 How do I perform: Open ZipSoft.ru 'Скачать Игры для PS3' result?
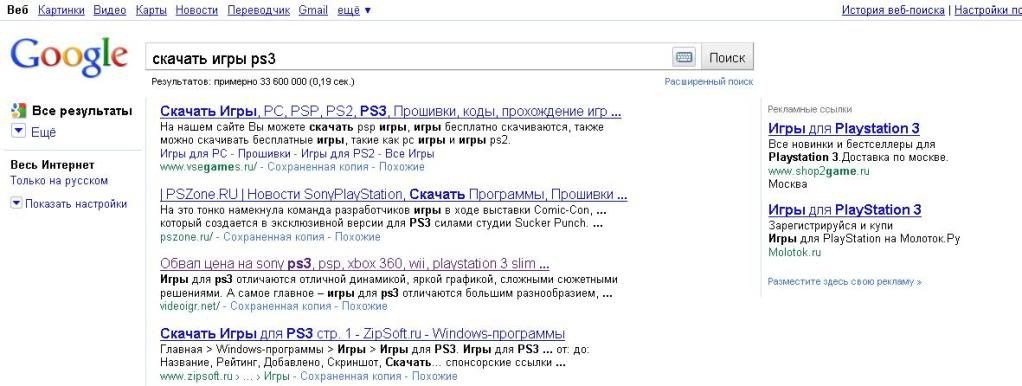coord(362,333)
